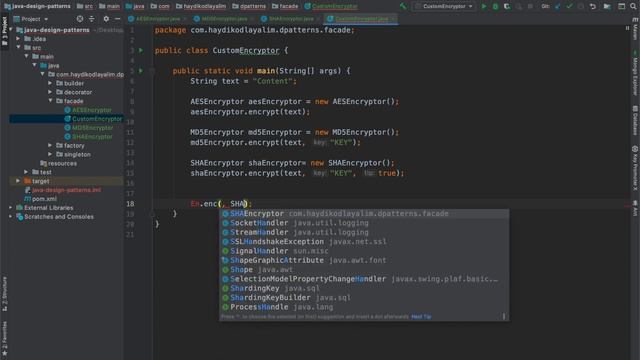
Task: Choose StreamHandler suggestion in completion list
Action: 364,232
